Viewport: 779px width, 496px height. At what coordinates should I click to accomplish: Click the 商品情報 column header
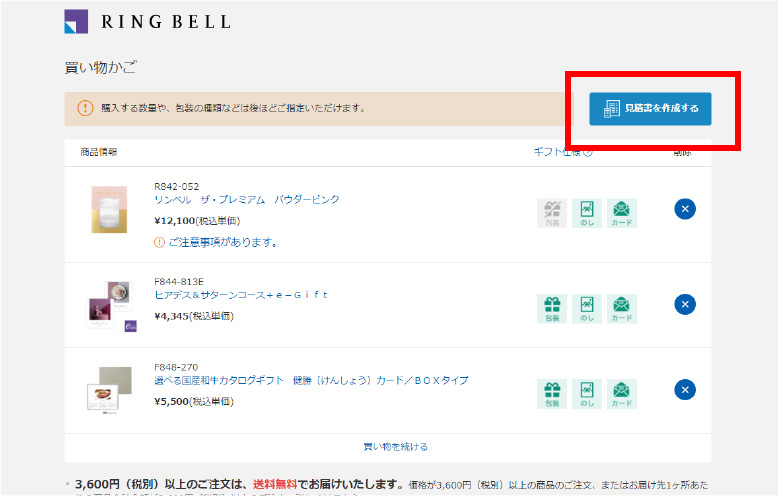click(x=99, y=152)
